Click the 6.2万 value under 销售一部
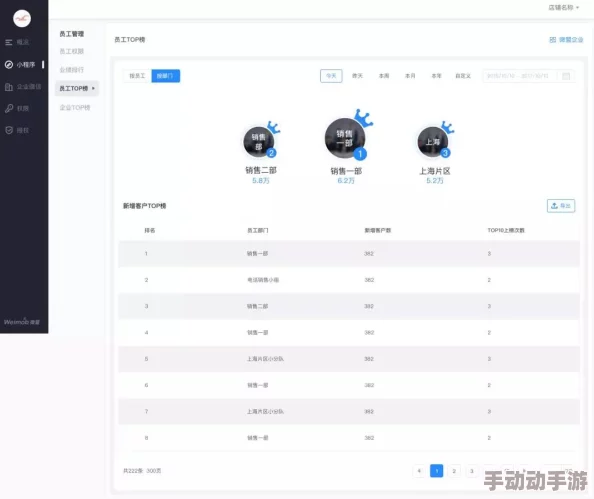594x499 pixels. click(346, 181)
